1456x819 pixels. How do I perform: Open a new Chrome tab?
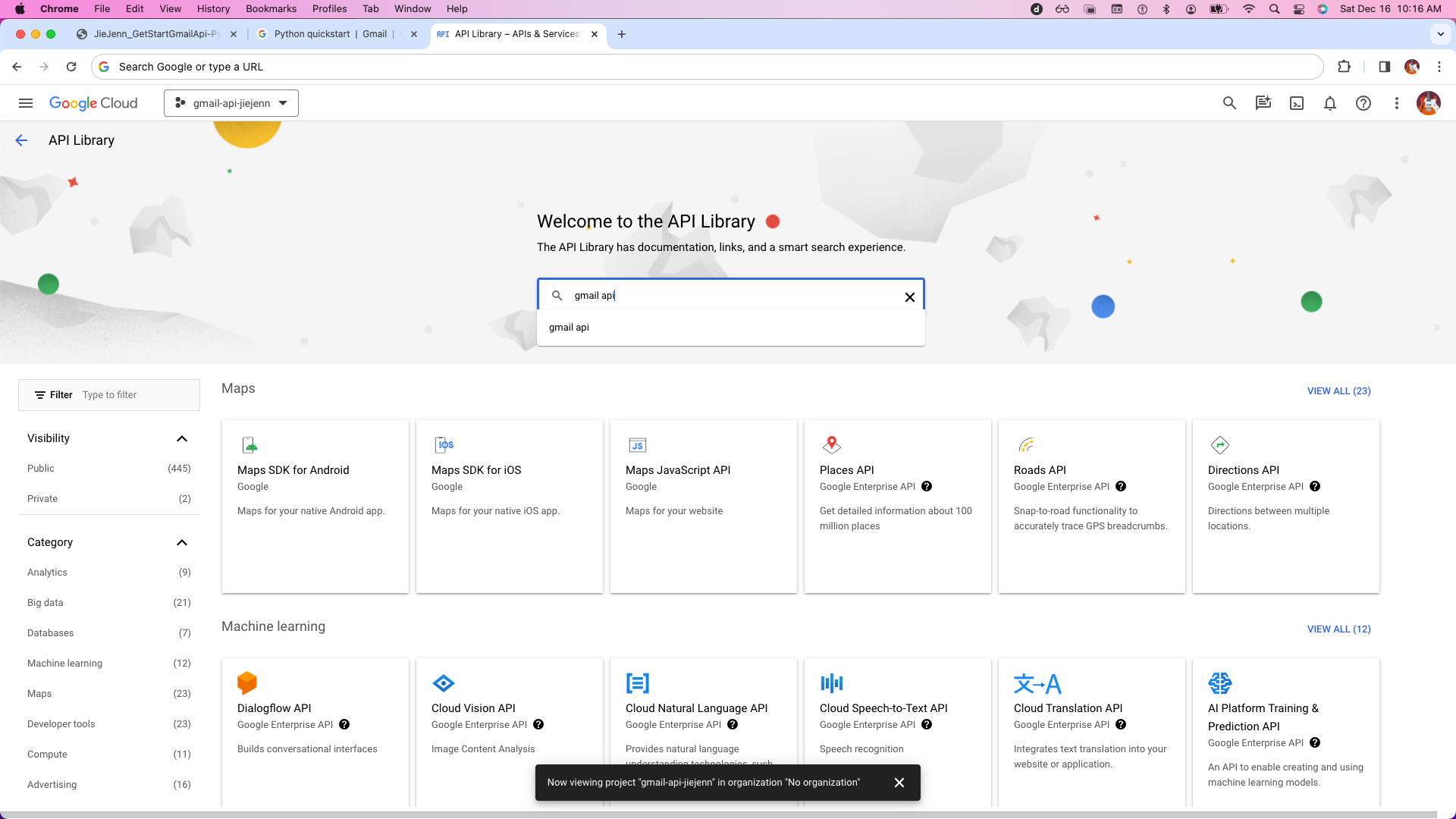(x=622, y=34)
